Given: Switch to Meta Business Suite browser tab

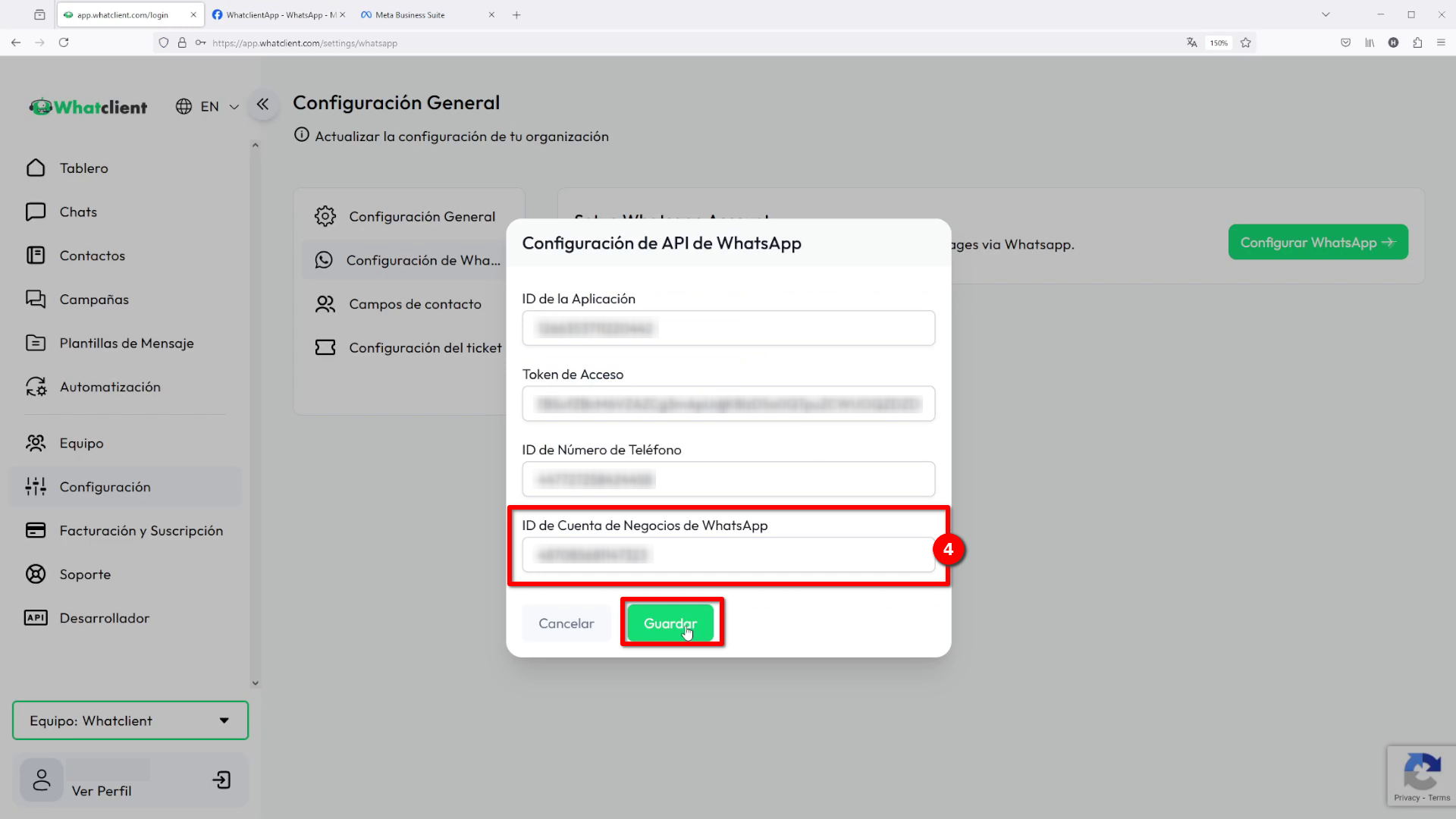Looking at the screenshot, I should click(427, 14).
